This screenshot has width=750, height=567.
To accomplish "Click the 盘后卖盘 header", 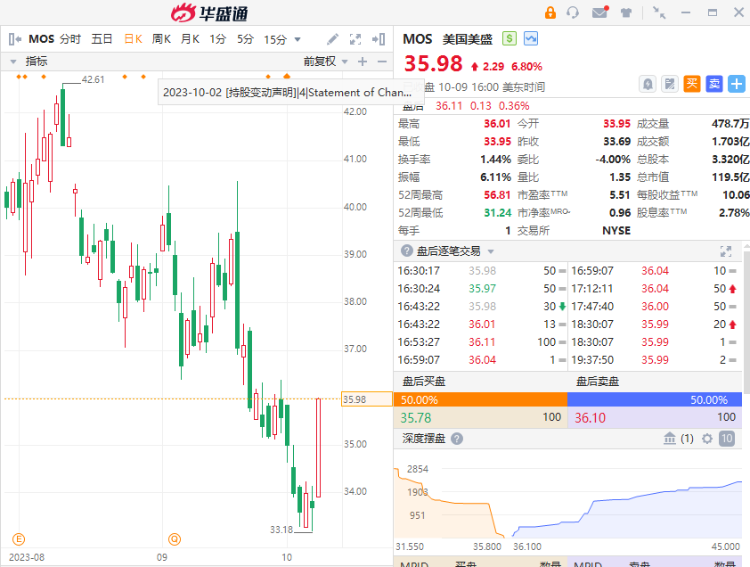I will pos(597,381).
